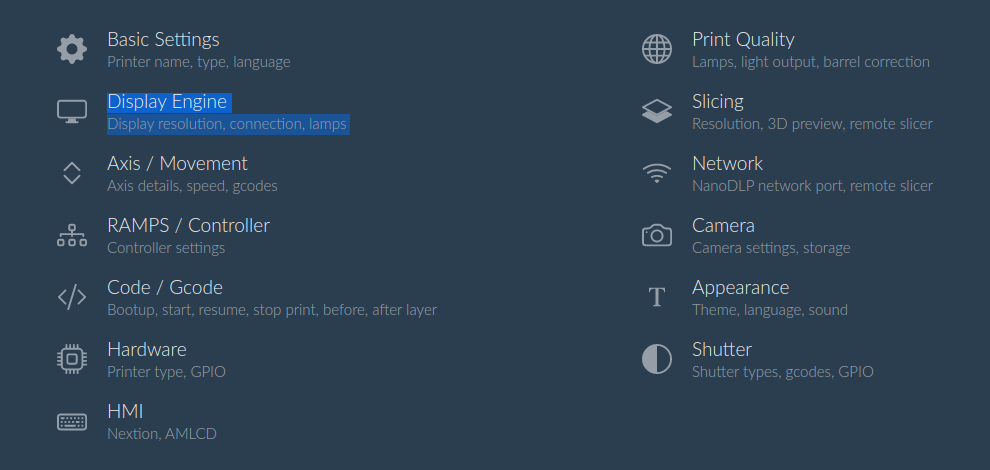Click the Camera icon
990x470 pixels.
pyautogui.click(x=657, y=235)
